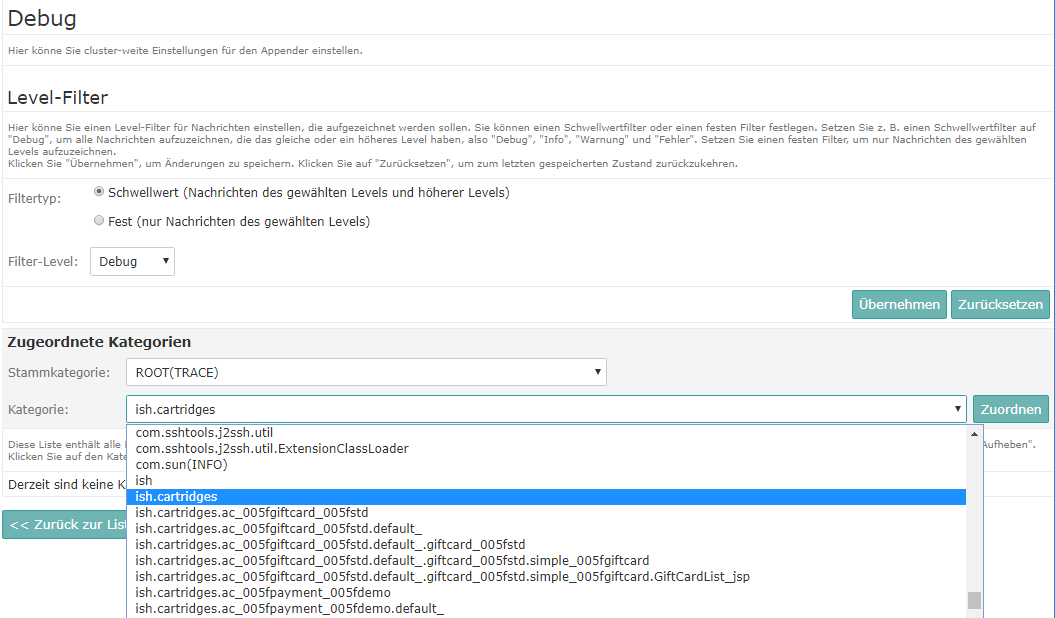Choose com.sshtools.j2ssh.util.ExtensionClassLoader option
Screen dimensions: 1055x618
click(272, 449)
